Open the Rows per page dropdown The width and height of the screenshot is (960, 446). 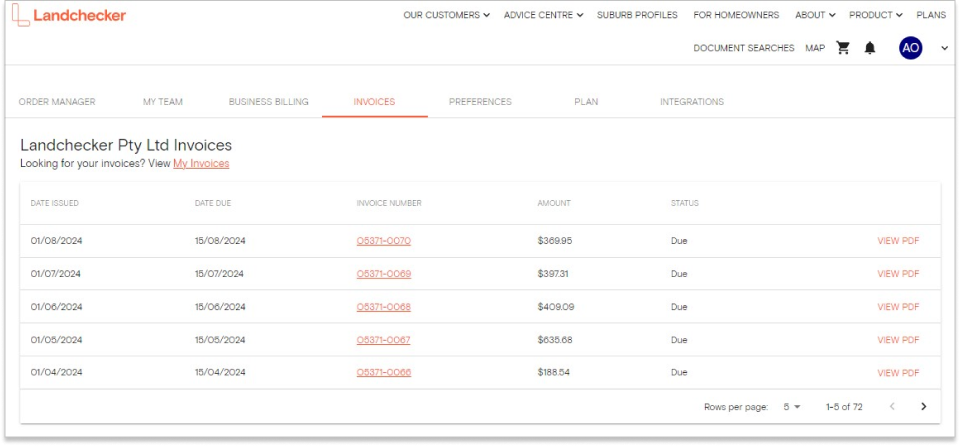792,407
